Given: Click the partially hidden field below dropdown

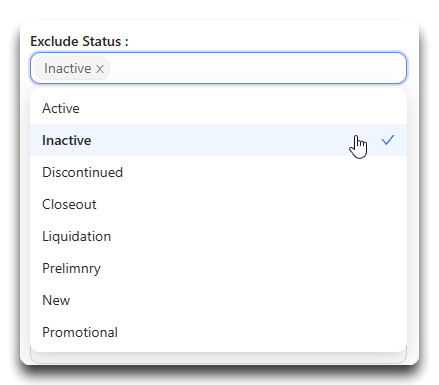Looking at the screenshot, I should (218, 358).
